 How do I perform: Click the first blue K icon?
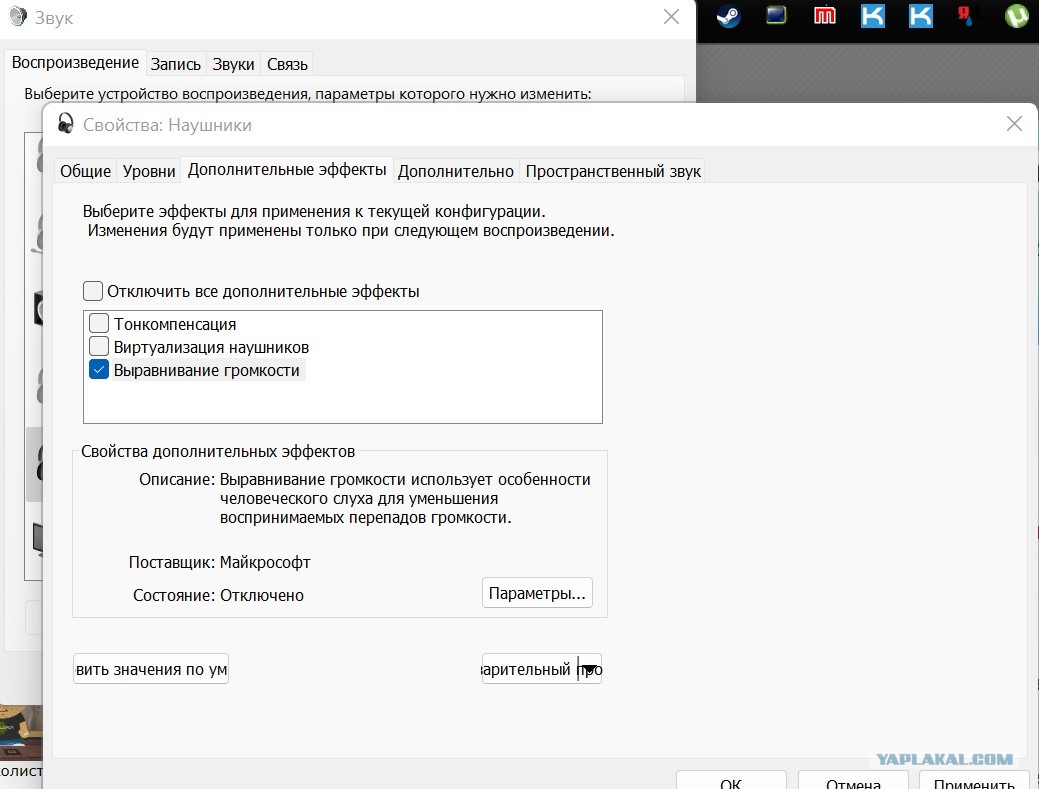(x=872, y=15)
